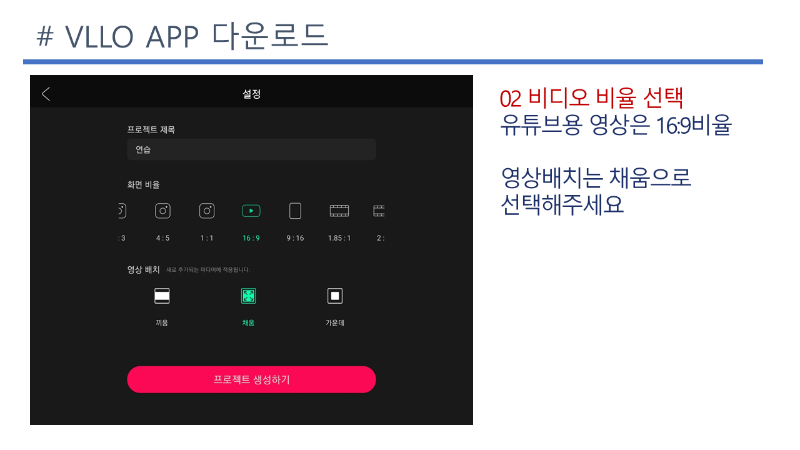The image size is (800, 450).
Task: Click the 1.85:1 ratio label text
Action: (339, 238)
